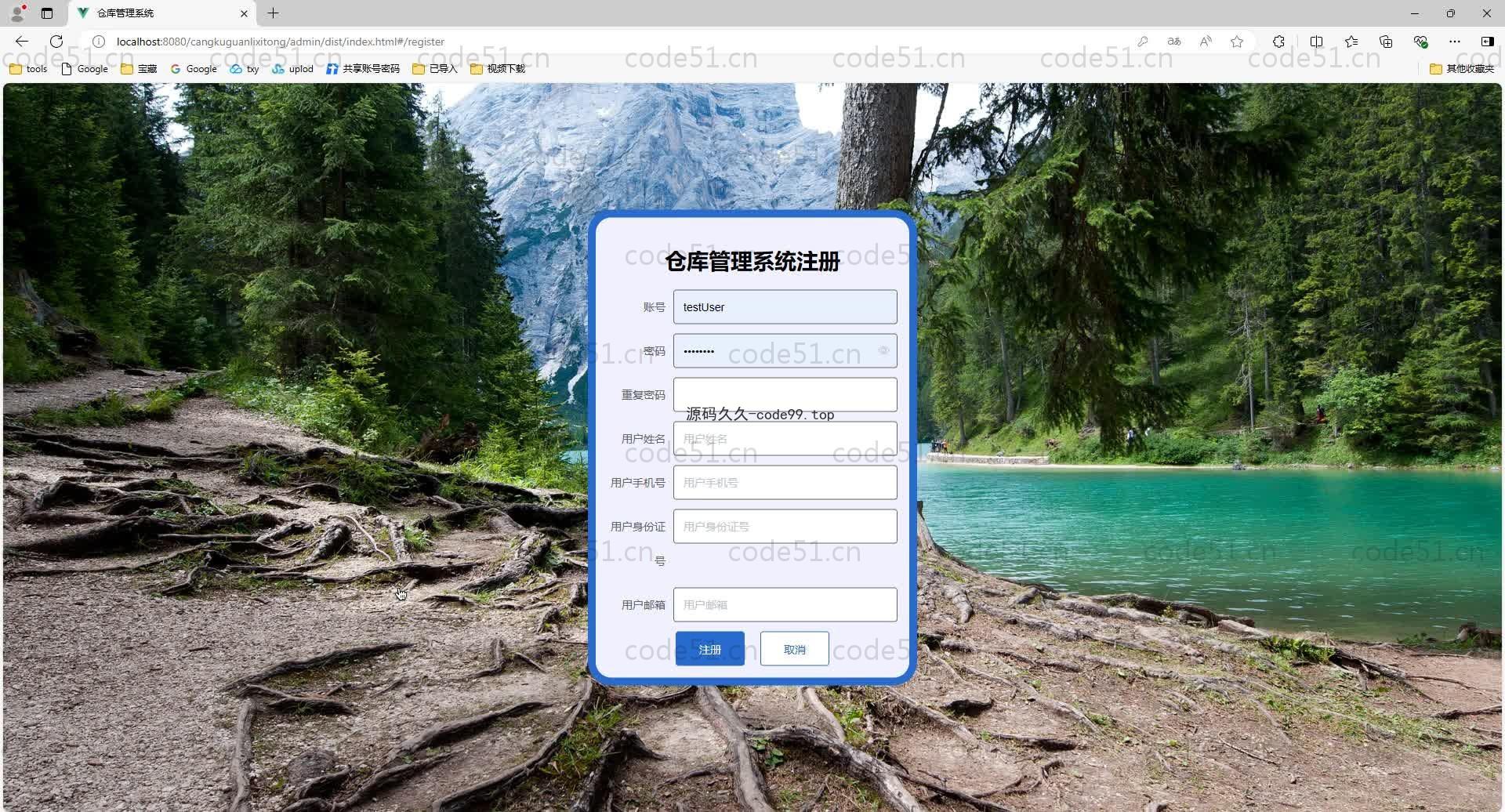
Task: Open saved passwords key icon
Action: coord(1143,42)
